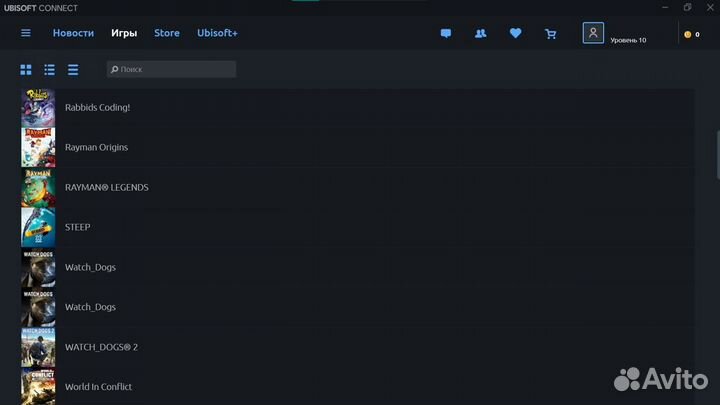
Task: Click the Ubisoft coin balance icon
Action: click(x=687, y=34)
